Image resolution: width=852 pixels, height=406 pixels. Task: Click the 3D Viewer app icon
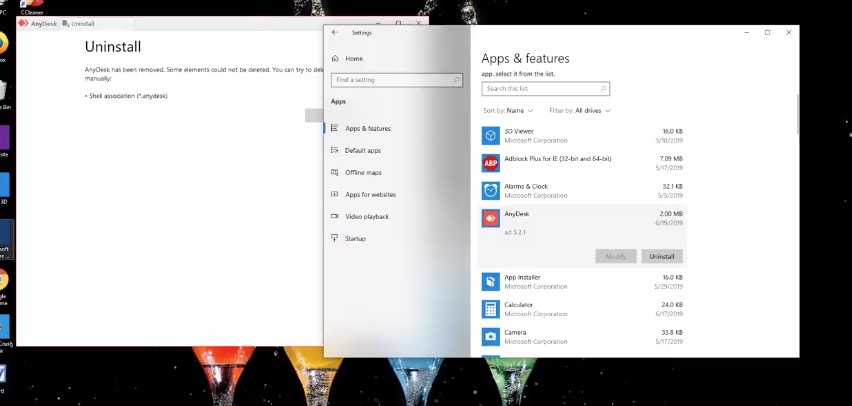[x=491, y=135]
